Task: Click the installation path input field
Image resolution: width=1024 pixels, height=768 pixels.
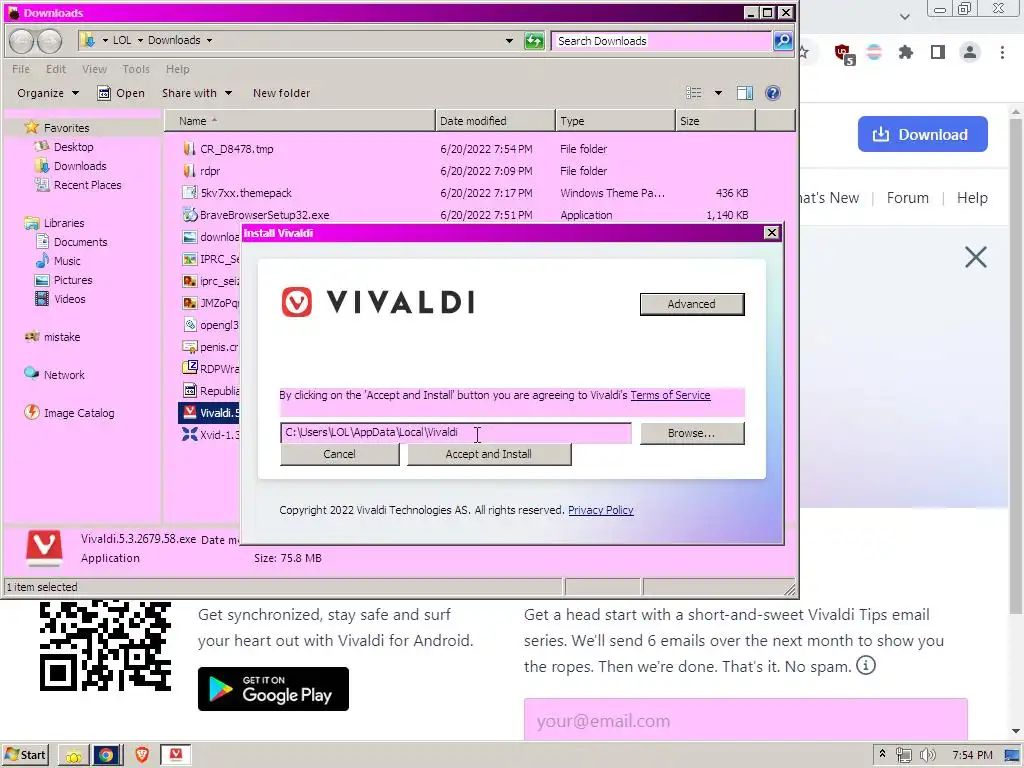Action: (x=456, y=432)
